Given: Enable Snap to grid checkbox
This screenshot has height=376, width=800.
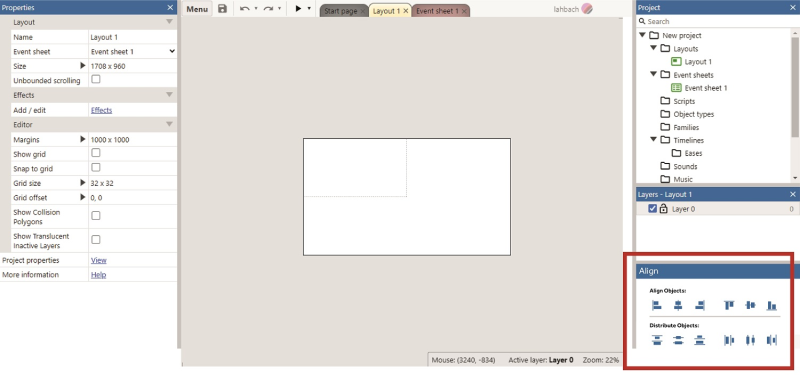Looking at the screenshot, I should point(95,168).
